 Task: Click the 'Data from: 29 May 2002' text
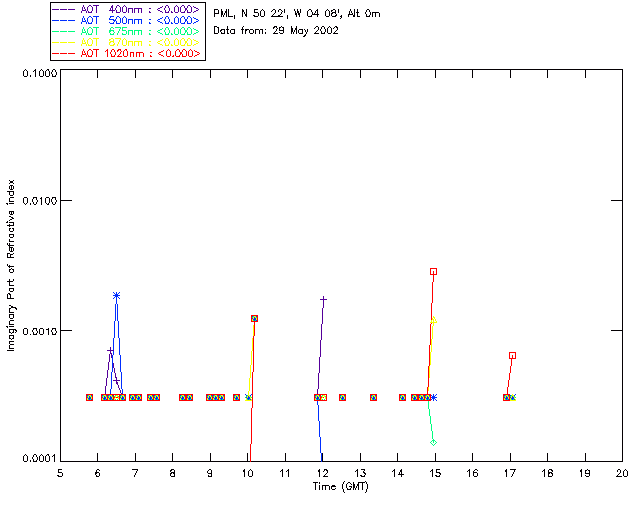[276, 31]
